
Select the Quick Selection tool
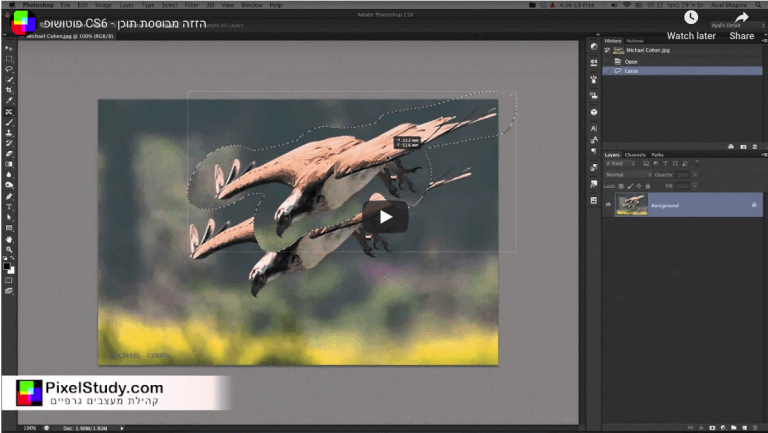(x=9, y=79)
